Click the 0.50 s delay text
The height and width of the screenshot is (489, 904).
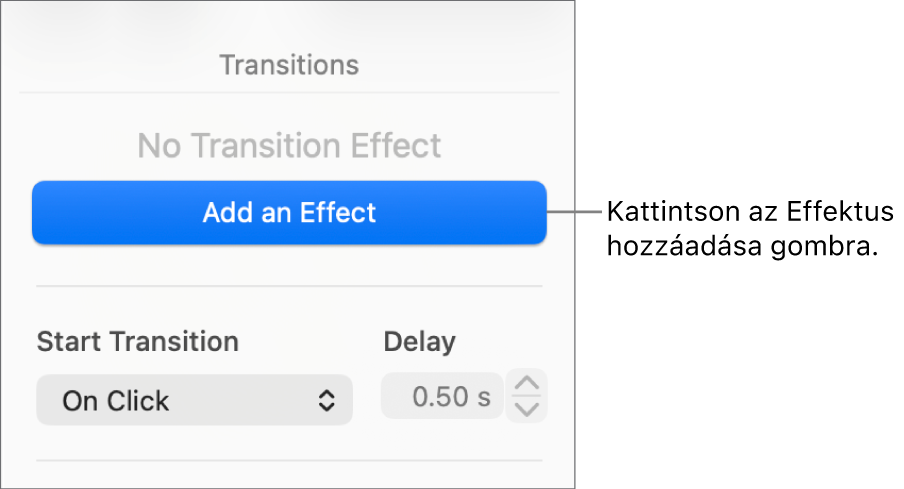[452, 398]
